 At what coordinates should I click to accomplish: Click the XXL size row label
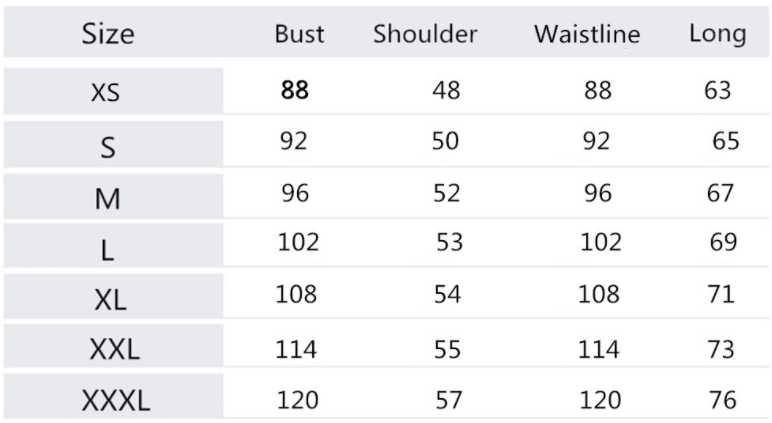[115, 350]
